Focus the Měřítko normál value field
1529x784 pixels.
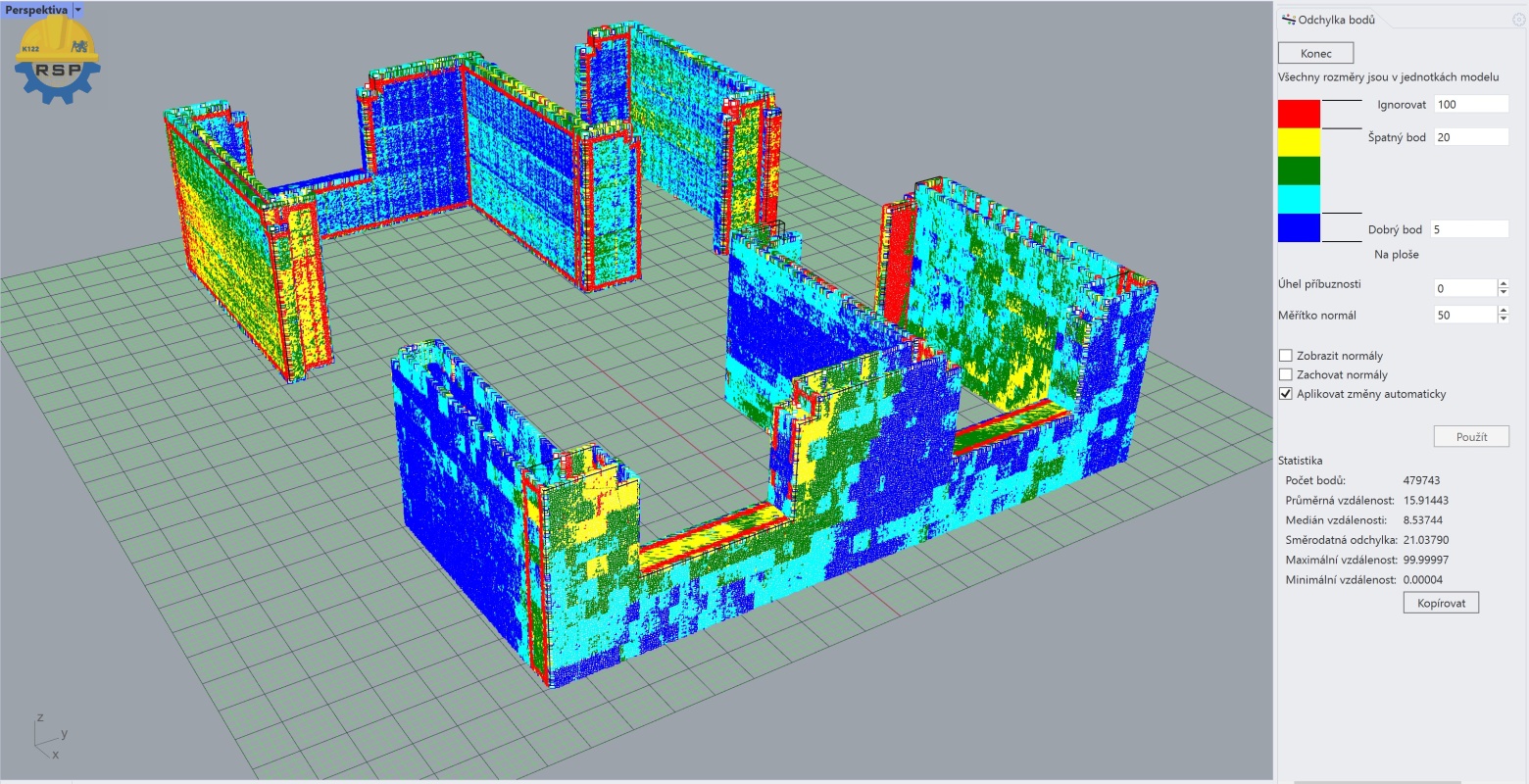click(1464, 315)
